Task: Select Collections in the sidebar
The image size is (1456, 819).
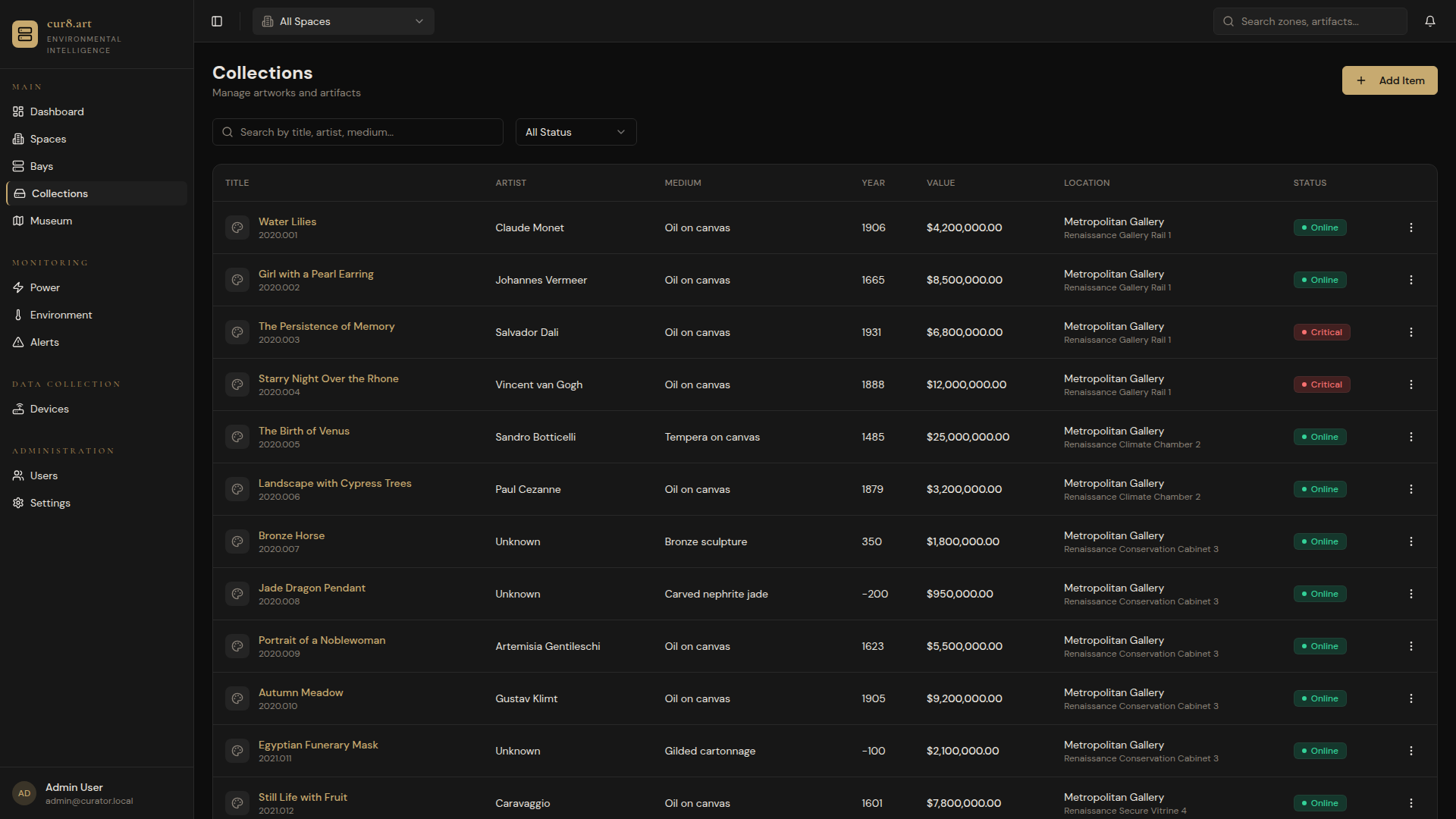Action: pyautogui.click(x=61, y=193)
